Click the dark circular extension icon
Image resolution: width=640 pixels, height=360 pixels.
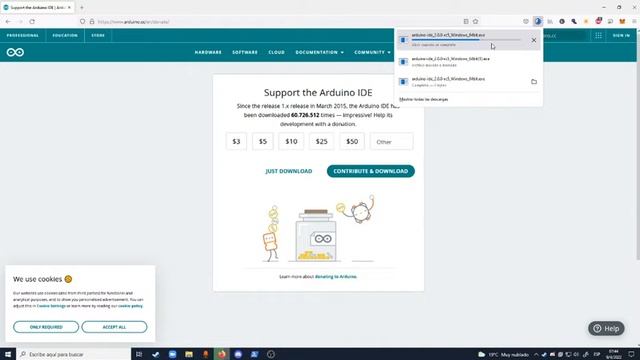click(562, 21)
